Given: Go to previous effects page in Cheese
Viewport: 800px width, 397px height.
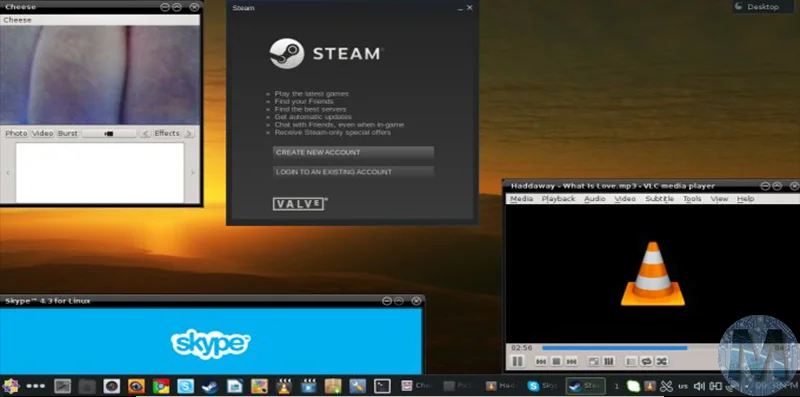Looking at the screenshot, I should (145, 133).
